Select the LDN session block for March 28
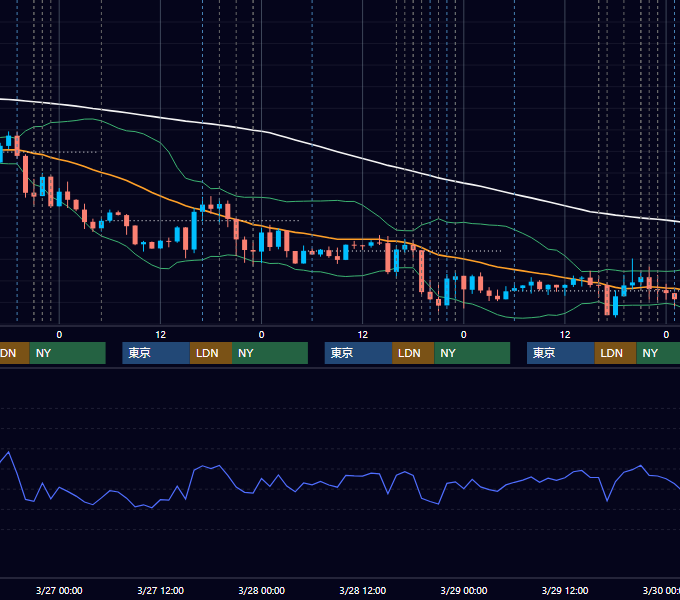680x600 pixels. [413, 353]
